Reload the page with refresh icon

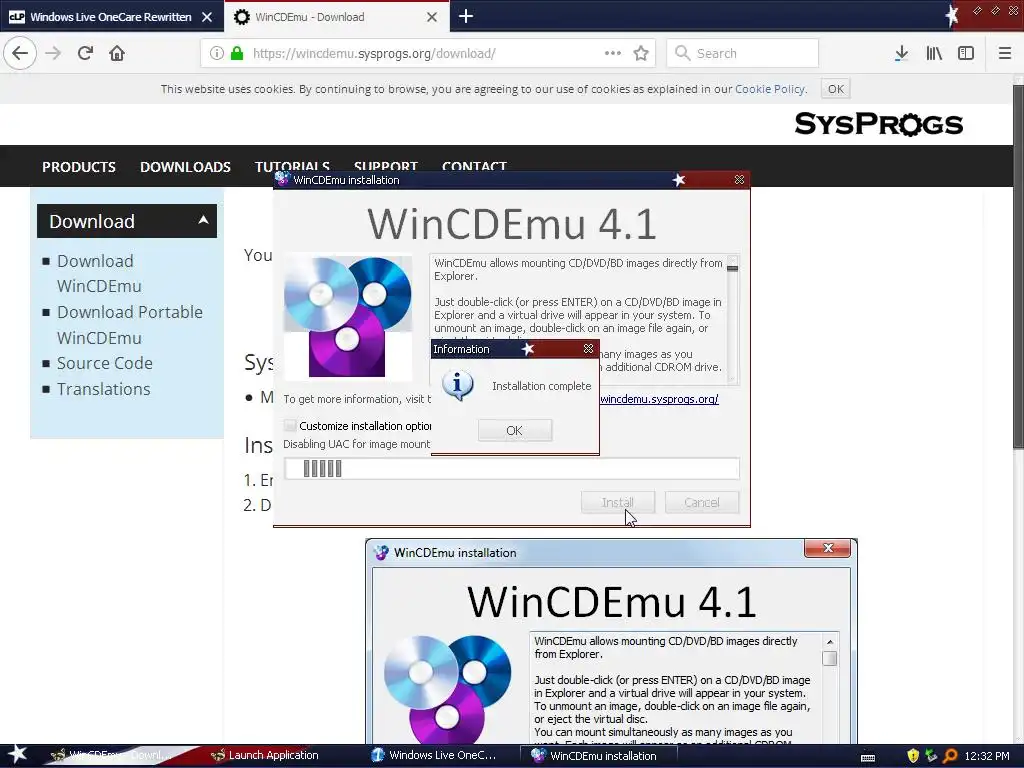coord(85,53)
